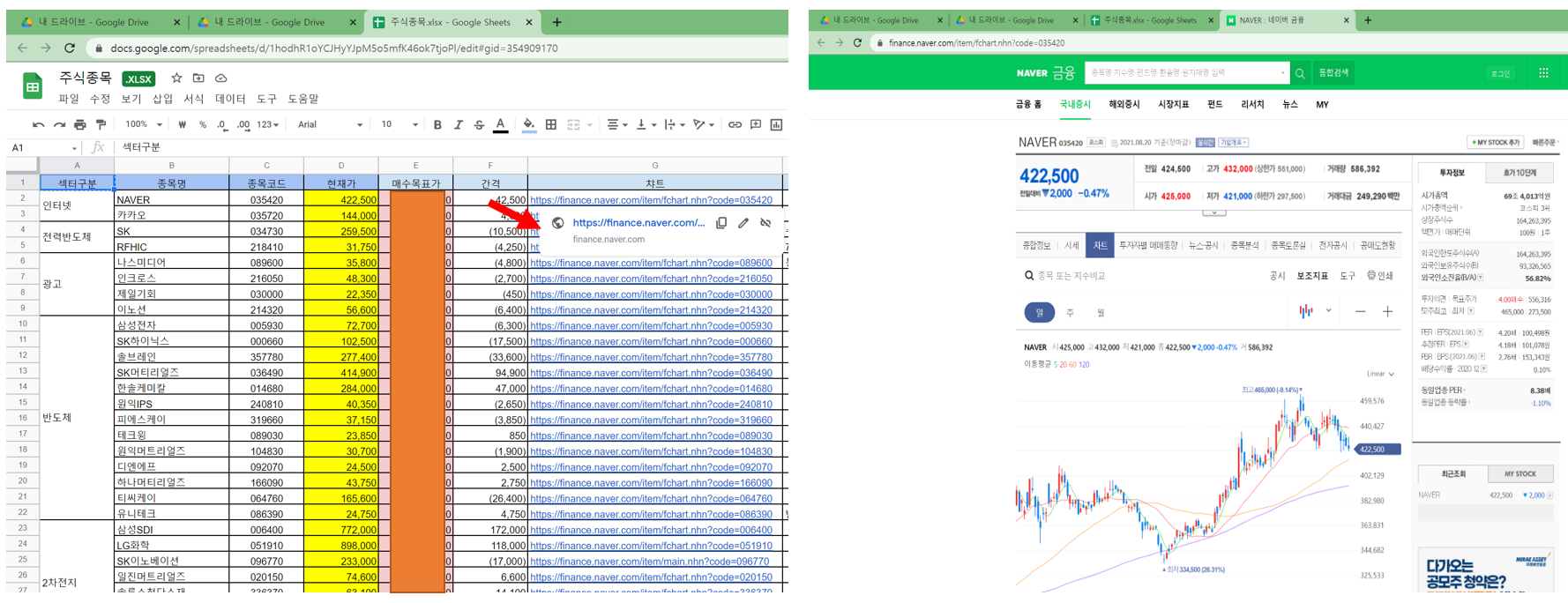Decrease decimal places
Screen dimensions: 1568x603
point(221,125)
